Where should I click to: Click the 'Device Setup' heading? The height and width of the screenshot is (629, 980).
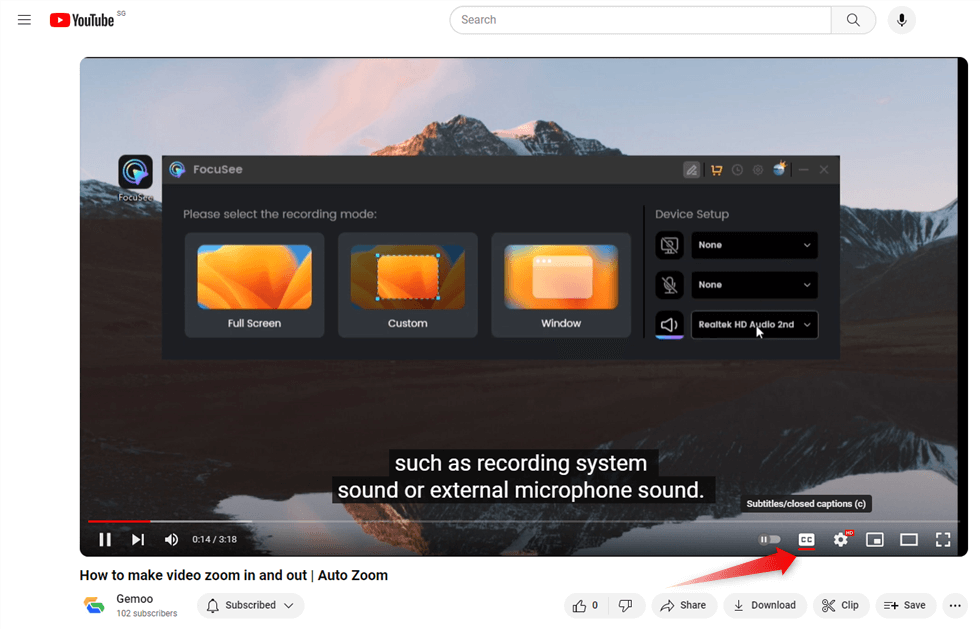point(692,214)
